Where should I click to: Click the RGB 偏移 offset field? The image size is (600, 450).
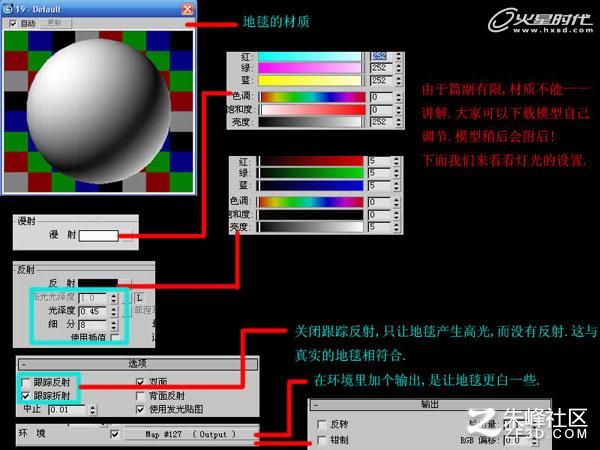[x=517, y=440]
